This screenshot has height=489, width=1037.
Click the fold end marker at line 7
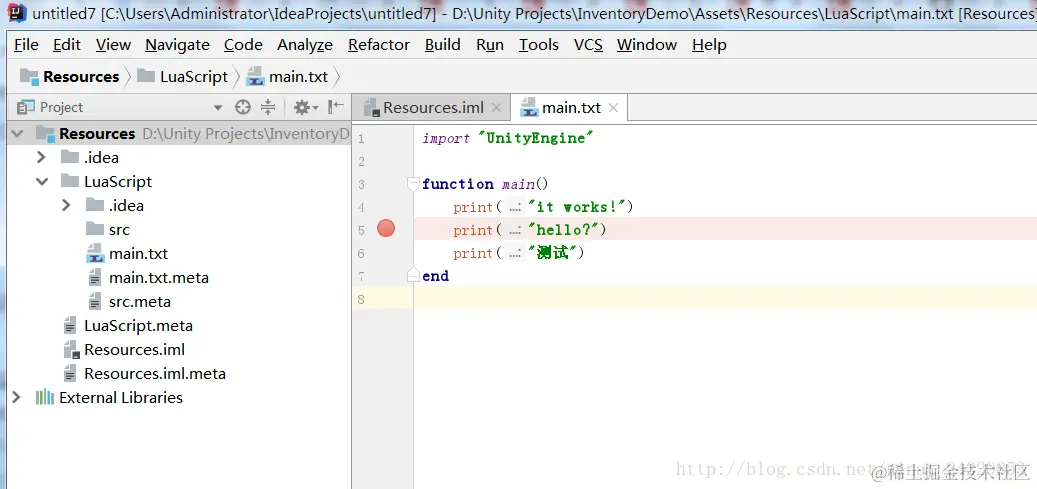coord(413,275)
